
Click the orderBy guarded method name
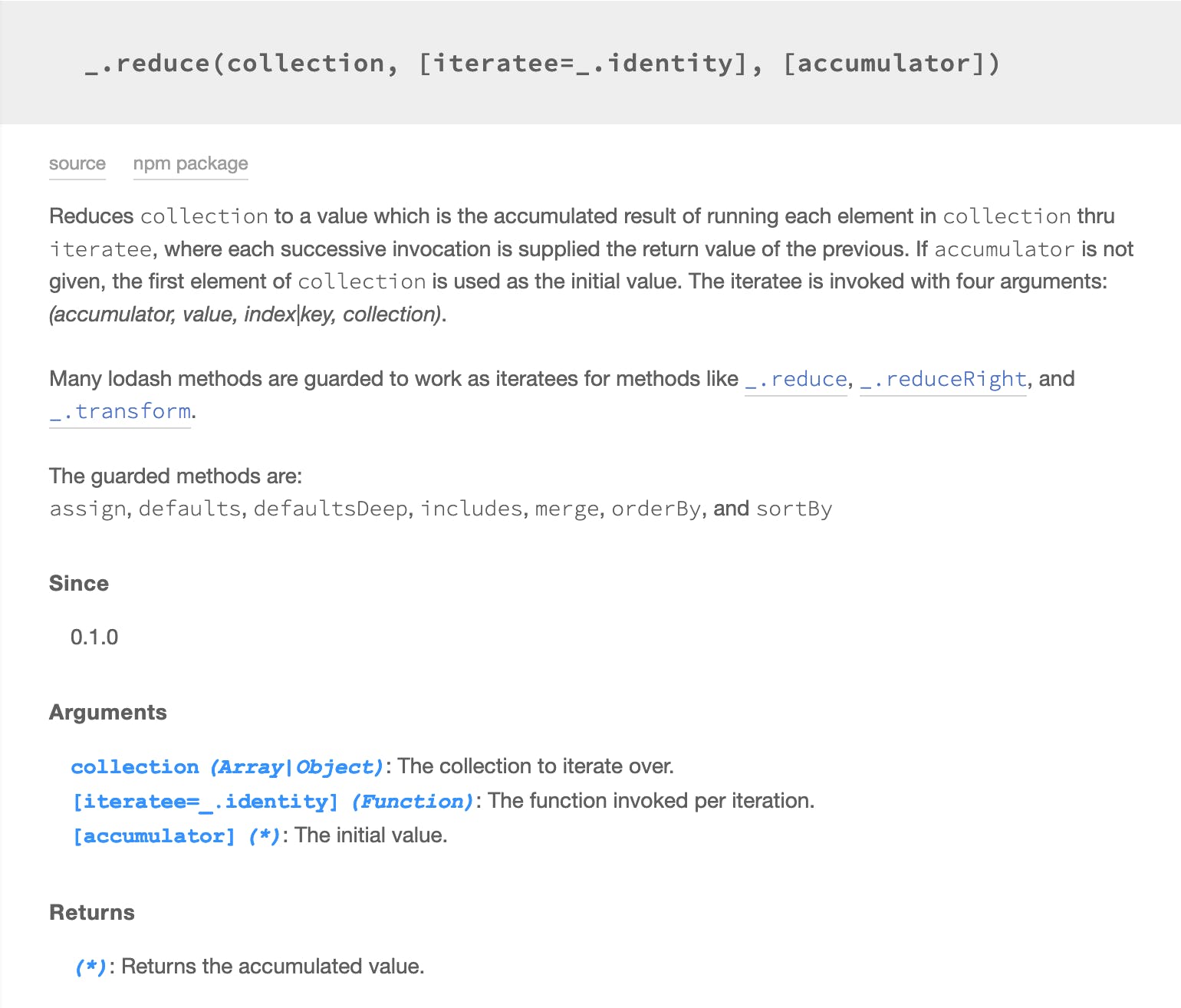pos(656,509)
